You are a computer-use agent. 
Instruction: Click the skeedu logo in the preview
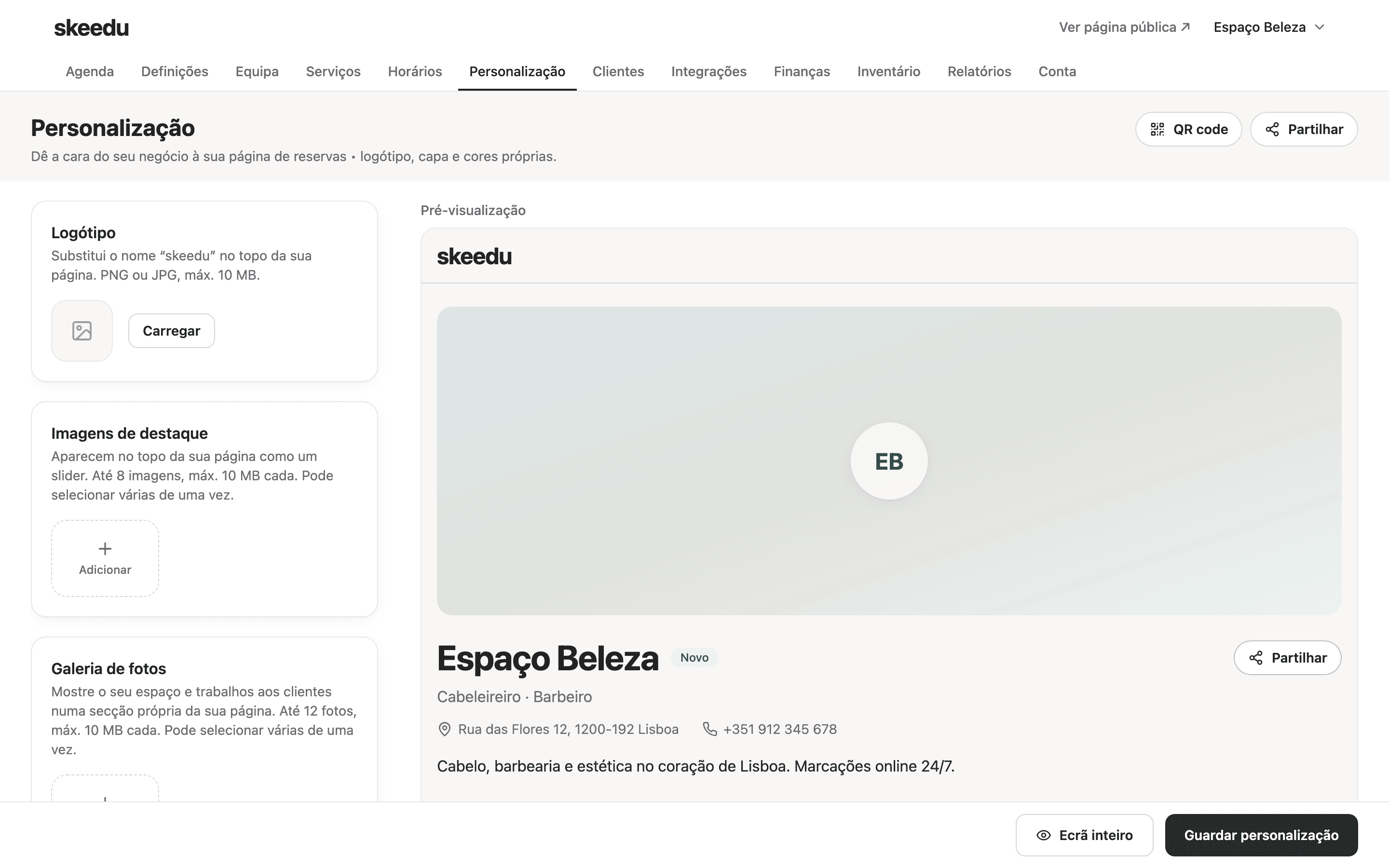(474, 256)
